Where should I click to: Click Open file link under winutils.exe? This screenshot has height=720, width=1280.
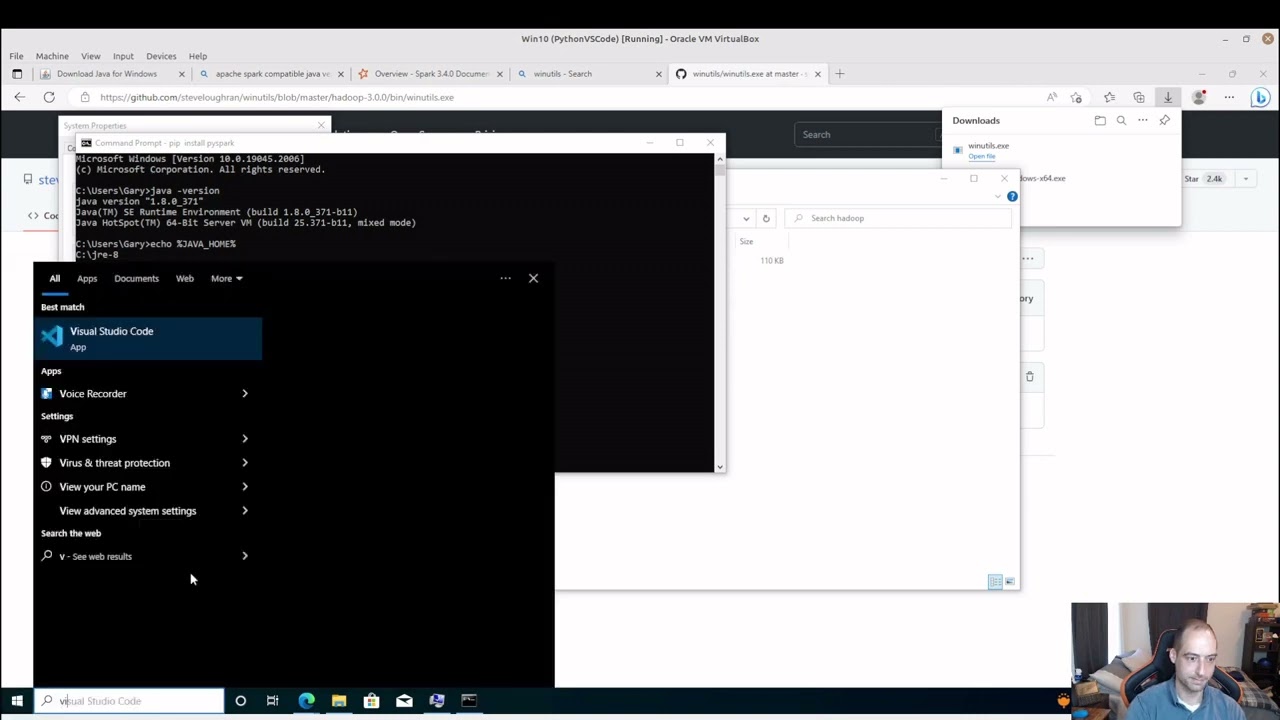coord(981,157)
